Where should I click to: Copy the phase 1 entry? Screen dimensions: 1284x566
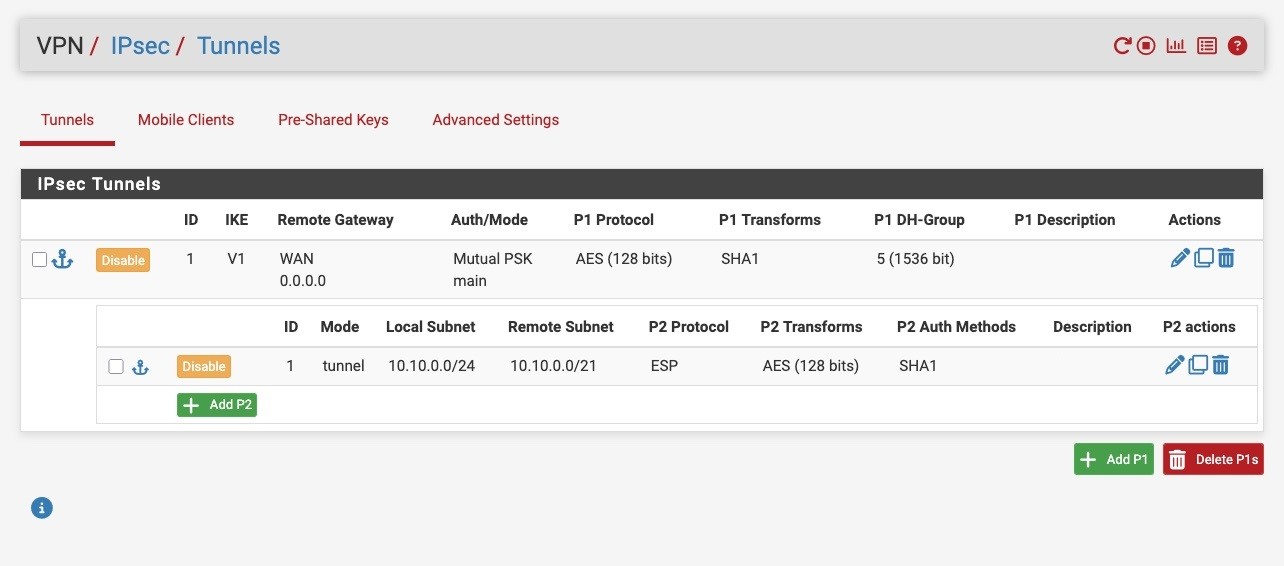tap(1204, 258)
